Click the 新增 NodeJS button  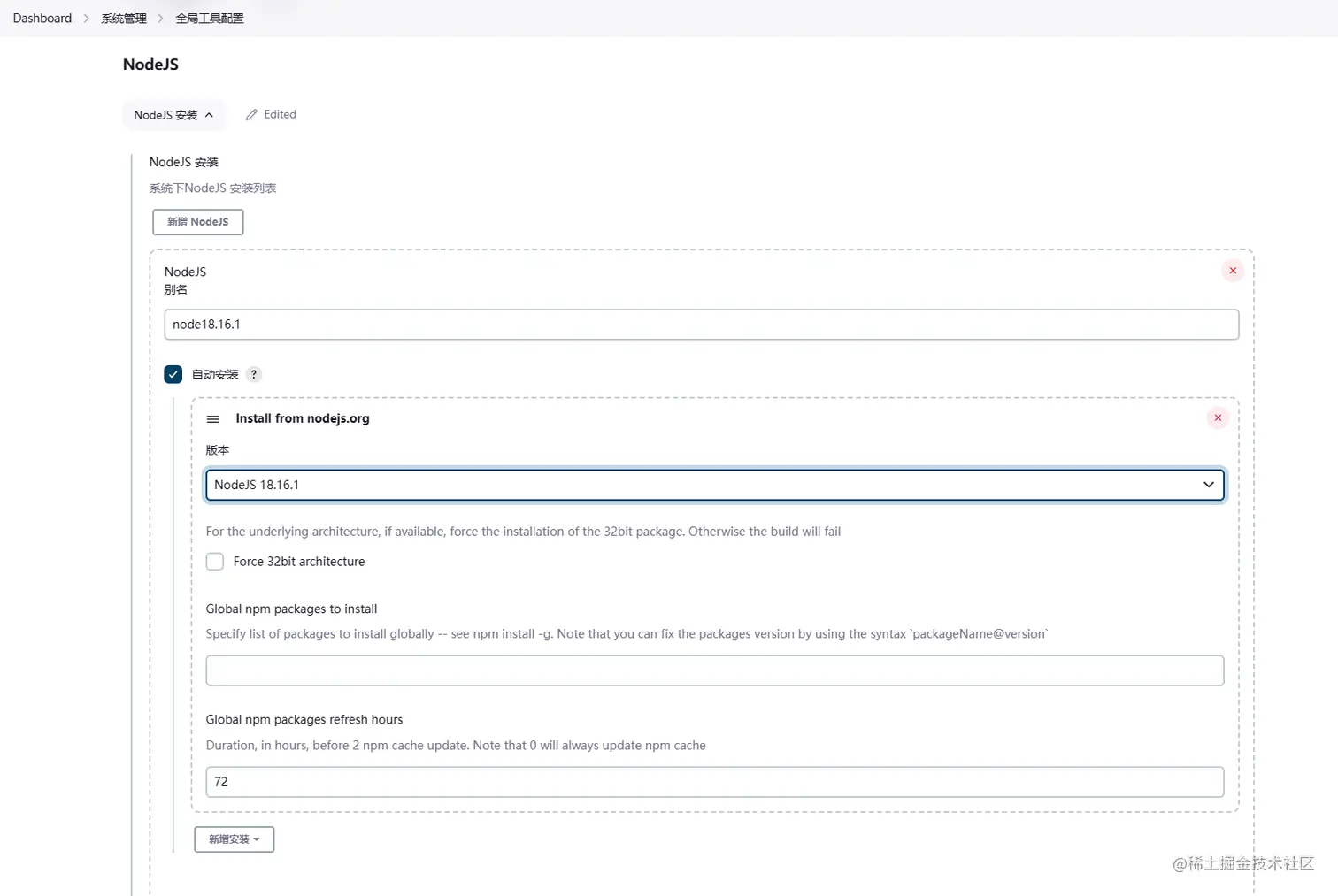[197, 222]
